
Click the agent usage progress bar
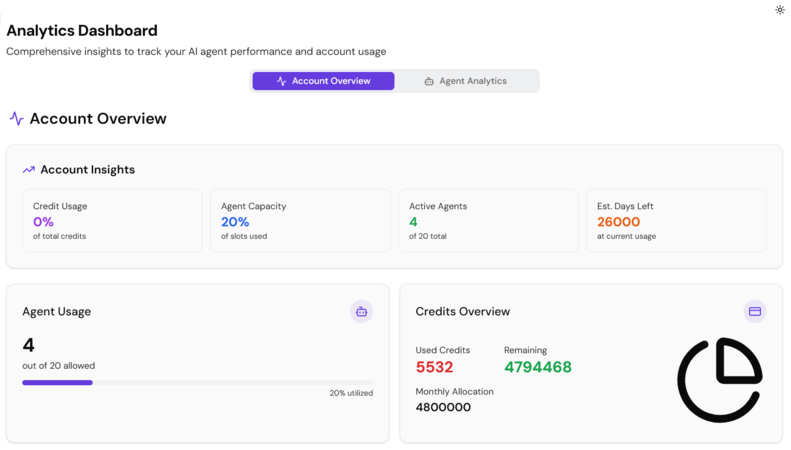point(198,383)
